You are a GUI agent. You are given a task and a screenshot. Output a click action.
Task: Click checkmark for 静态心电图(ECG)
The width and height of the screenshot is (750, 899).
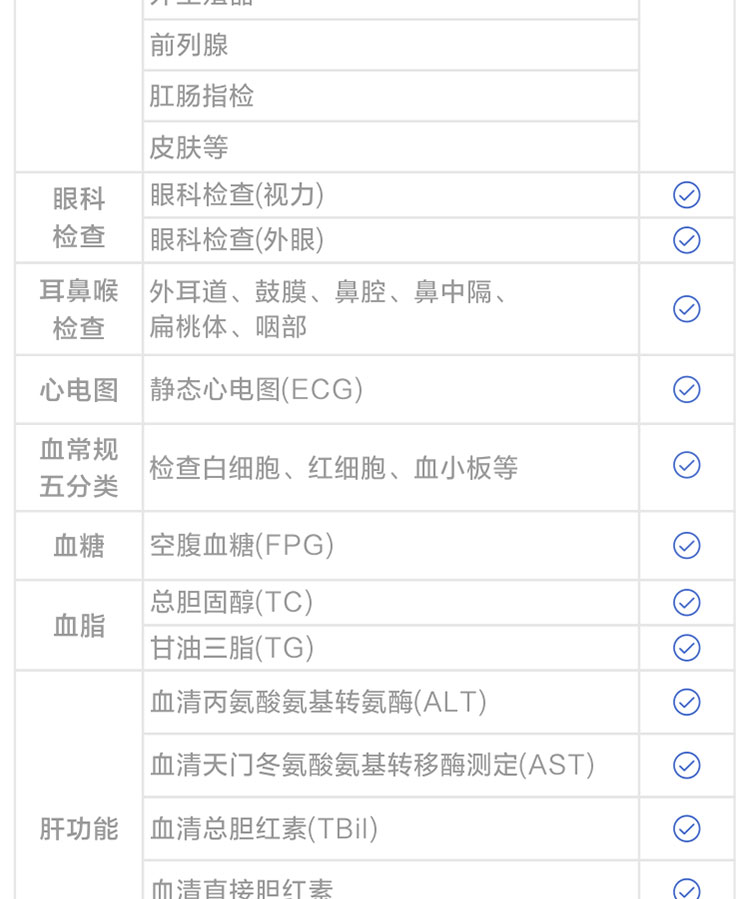[x=686, y=389]
